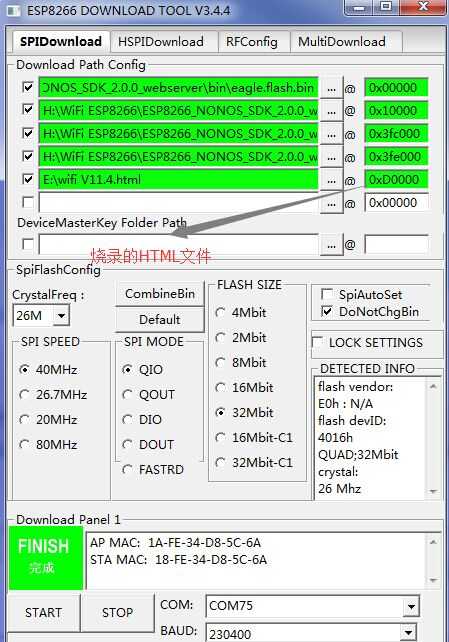Select DOUT SPI mode

click(148, 445)
